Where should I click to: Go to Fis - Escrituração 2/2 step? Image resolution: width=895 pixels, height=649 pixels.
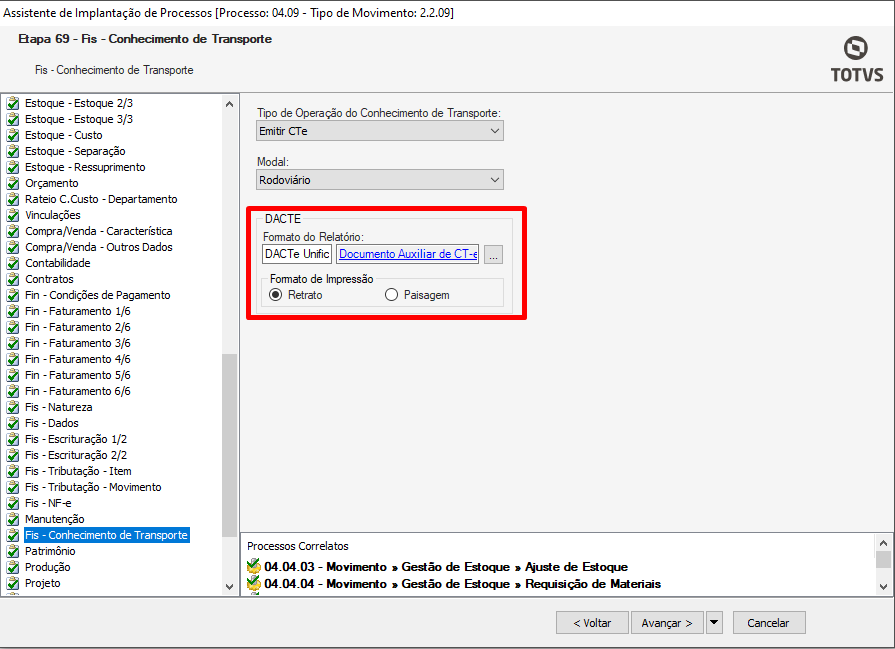(x=76, y=455)
